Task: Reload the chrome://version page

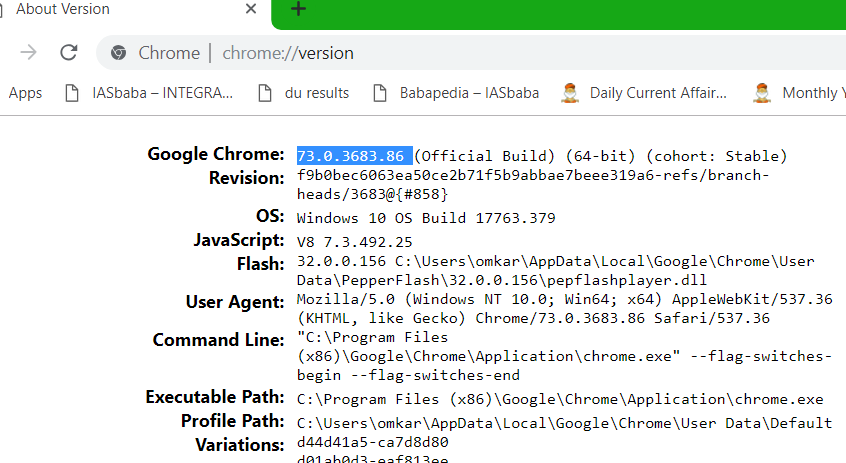Action: [x=69, y=52]
